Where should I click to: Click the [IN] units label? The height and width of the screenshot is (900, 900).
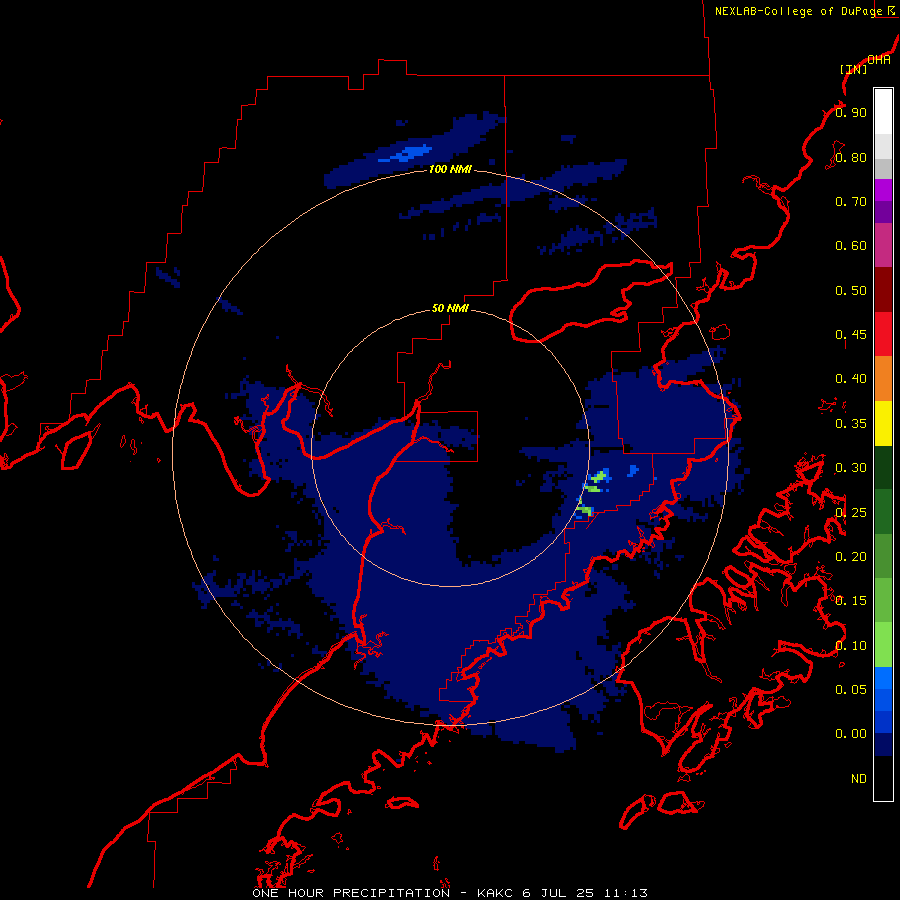(854, 69)
